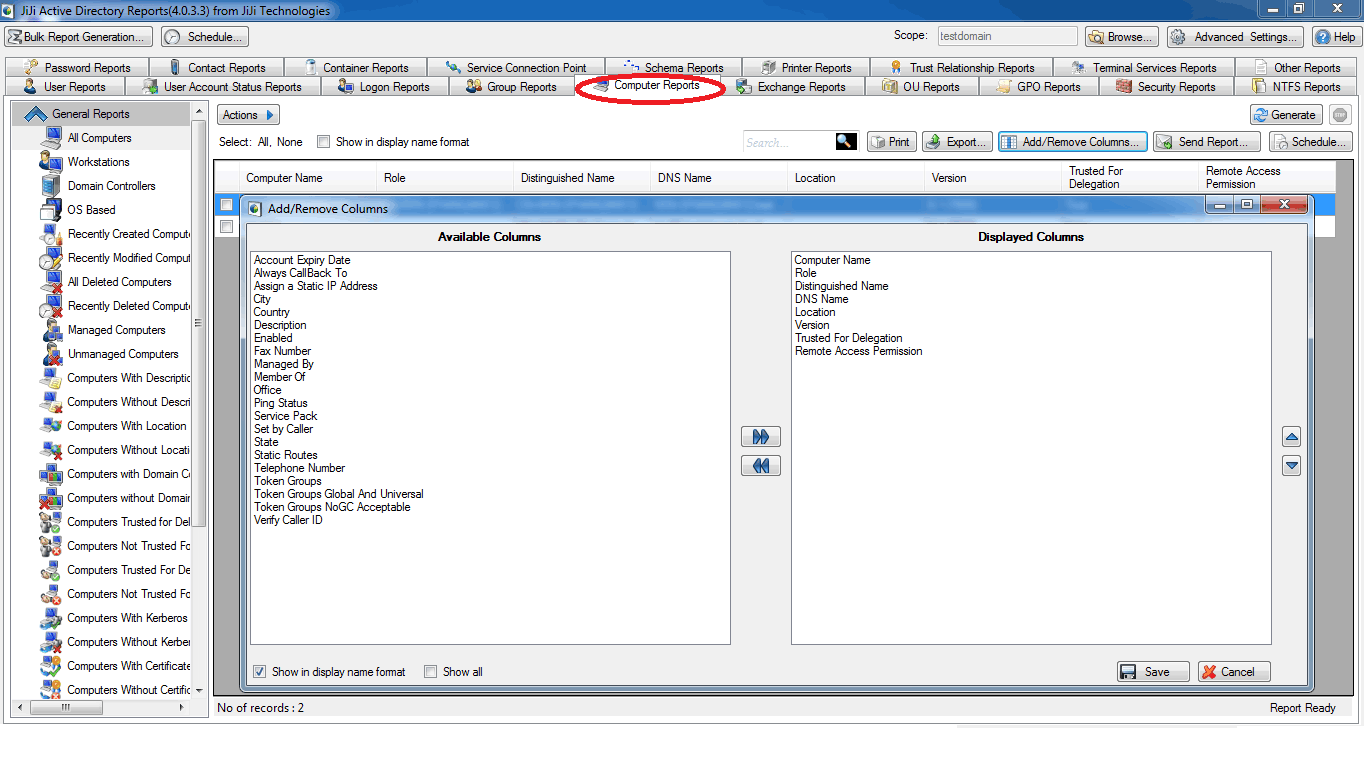The width and height of the screenshot is (1364, 768).
Task: Enable the Show all checkbox
Action: click(431, 672)
